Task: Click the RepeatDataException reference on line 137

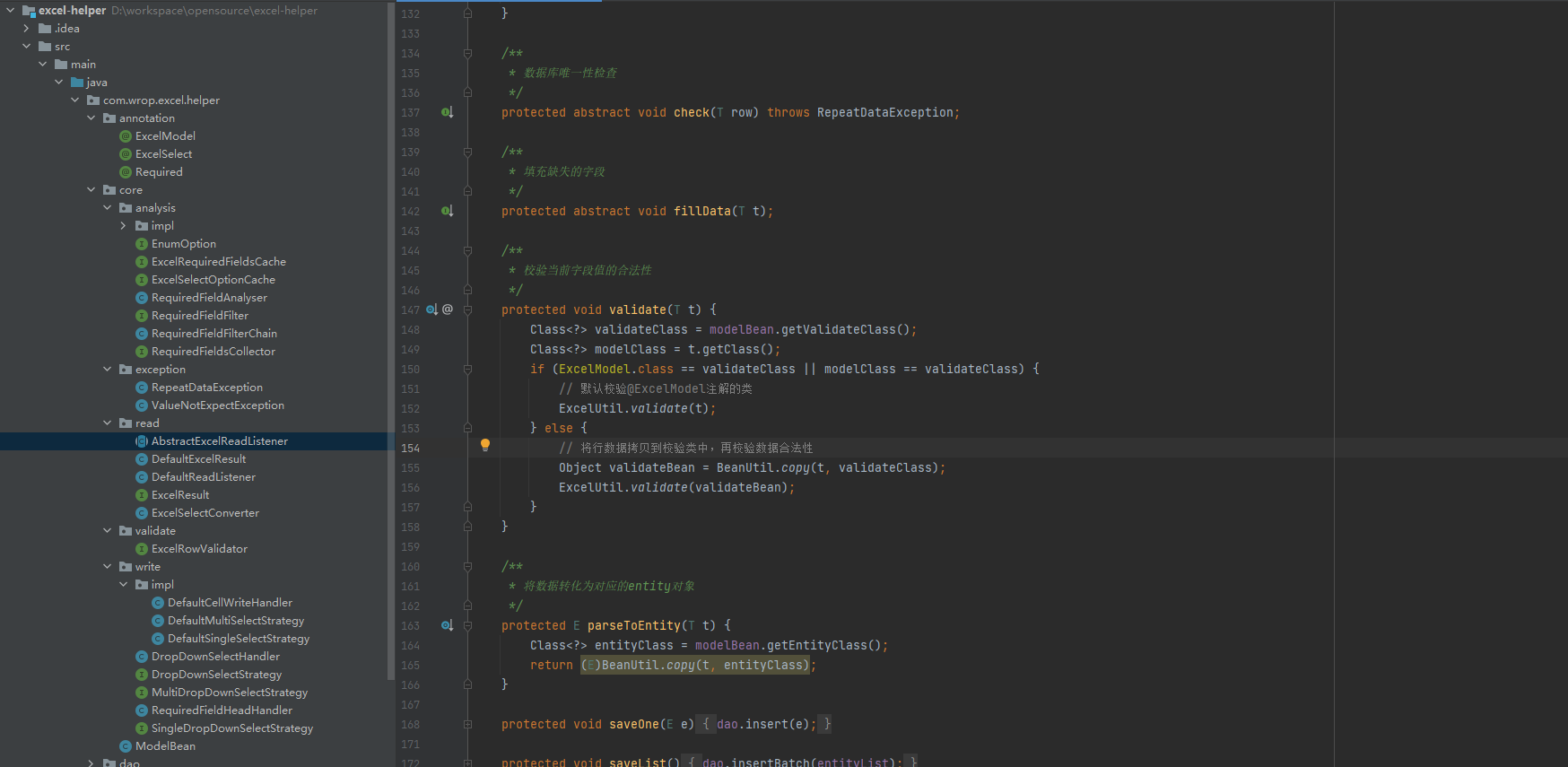Action: coord(884,112)
